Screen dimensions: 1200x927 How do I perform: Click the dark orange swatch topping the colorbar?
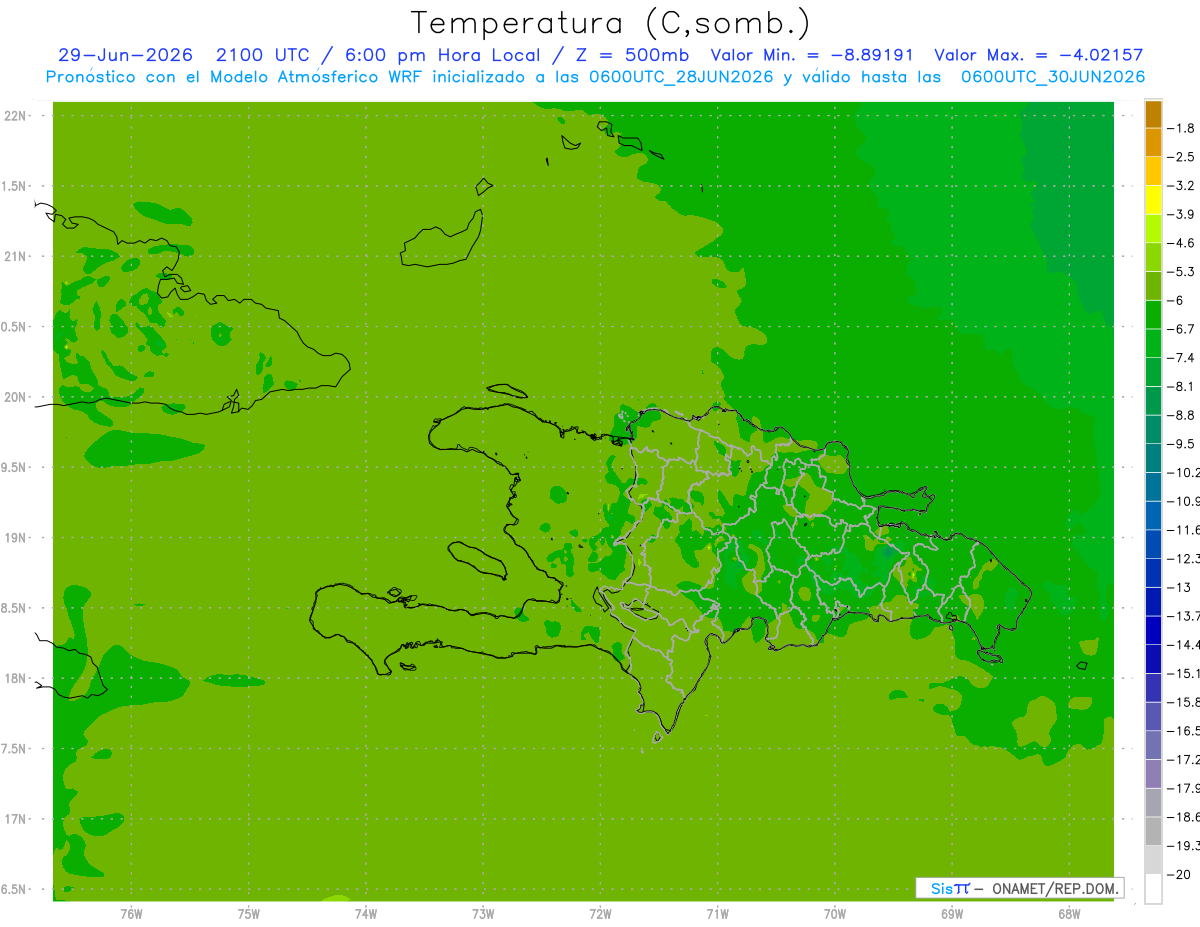pos(1153,114)
